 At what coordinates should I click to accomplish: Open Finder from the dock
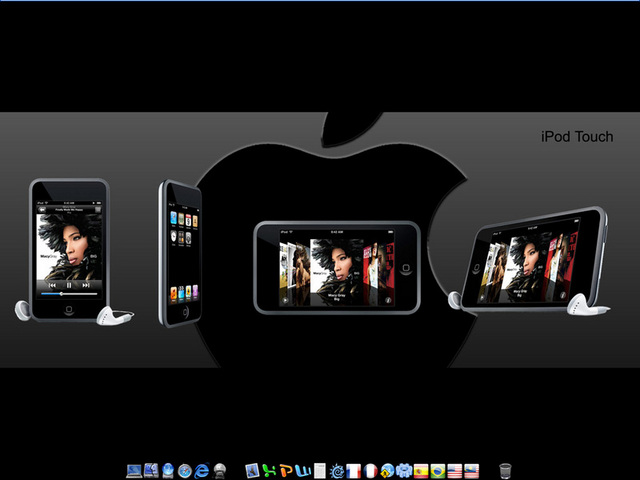pos(151,471)
